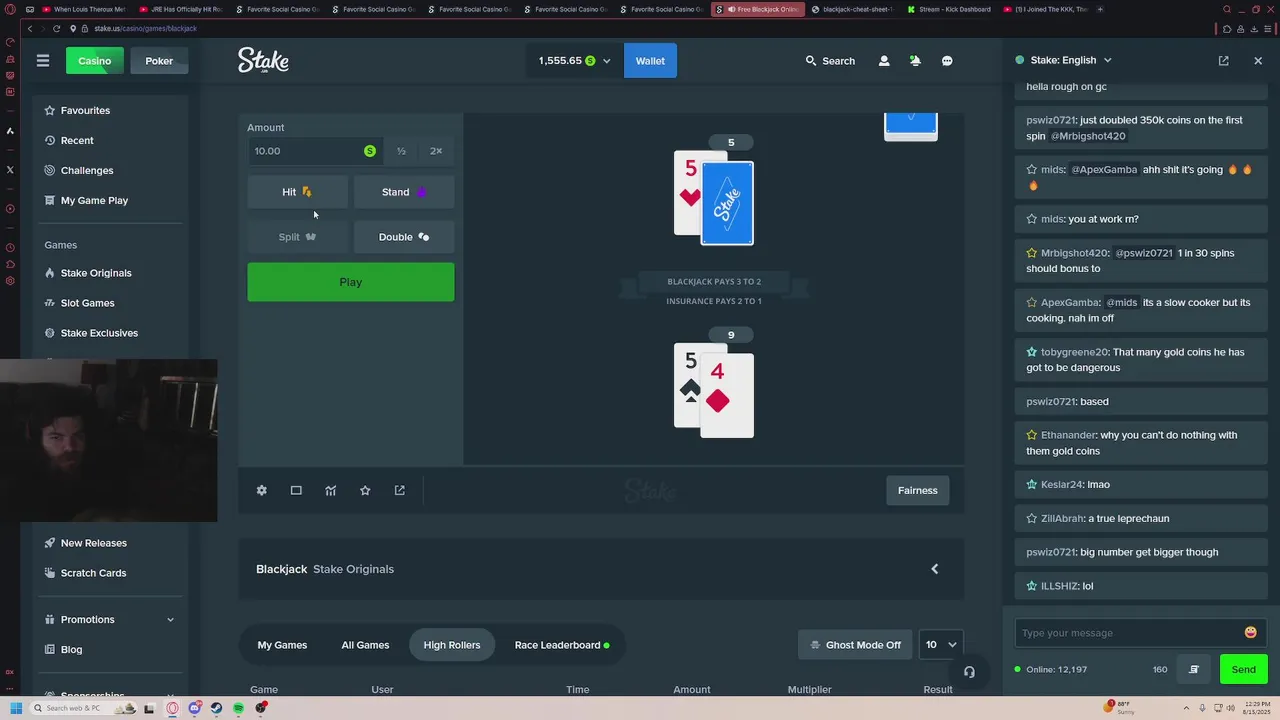Favourite this game with star icon

point(365,490)
